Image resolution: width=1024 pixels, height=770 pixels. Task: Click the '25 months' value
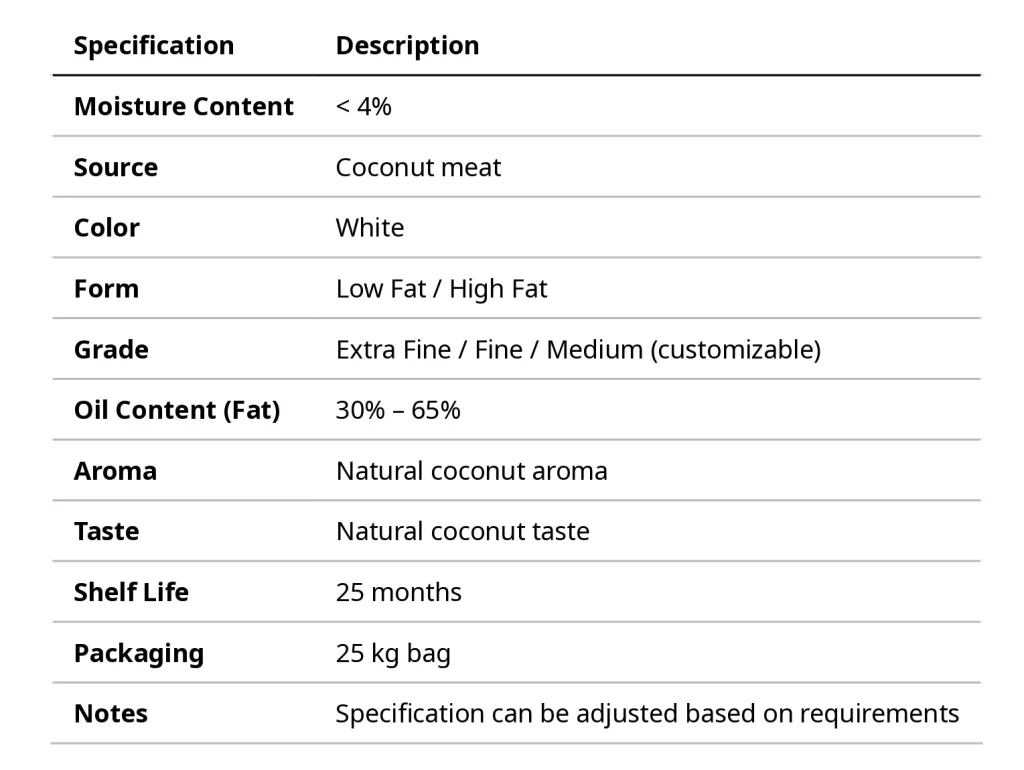pos(398,592)
